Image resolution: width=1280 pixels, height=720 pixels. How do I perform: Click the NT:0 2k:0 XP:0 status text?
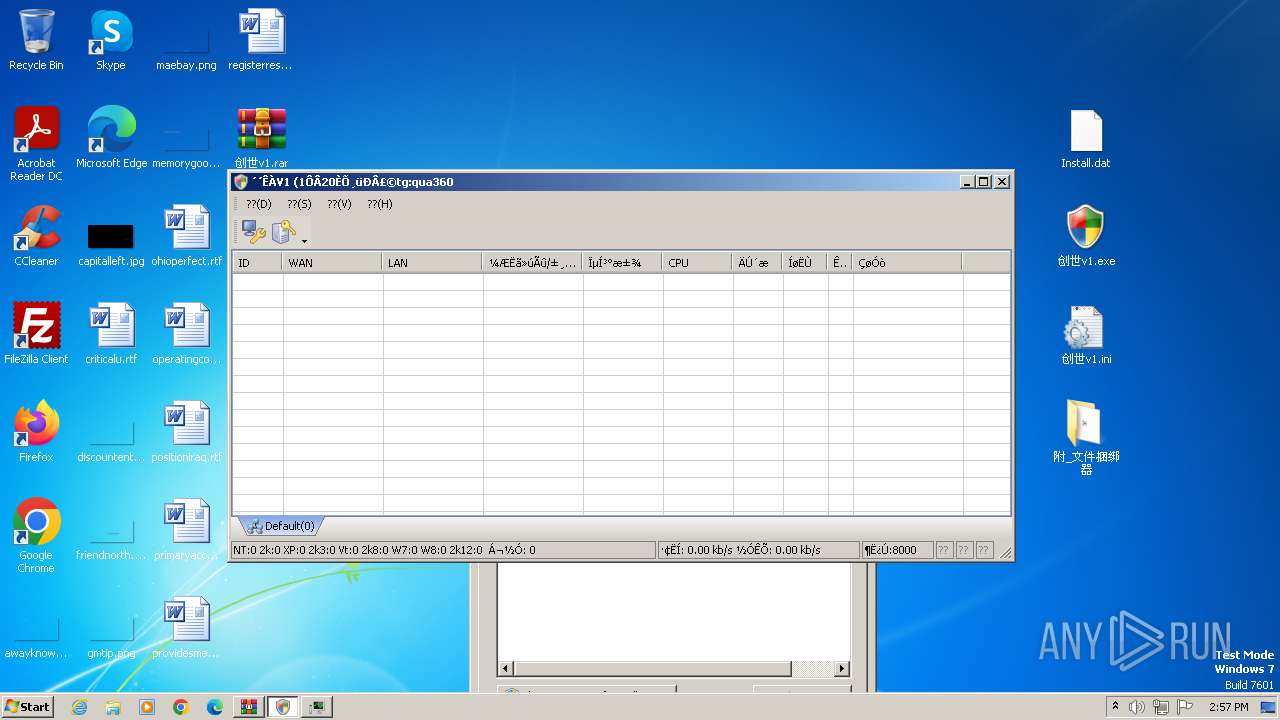443,550
